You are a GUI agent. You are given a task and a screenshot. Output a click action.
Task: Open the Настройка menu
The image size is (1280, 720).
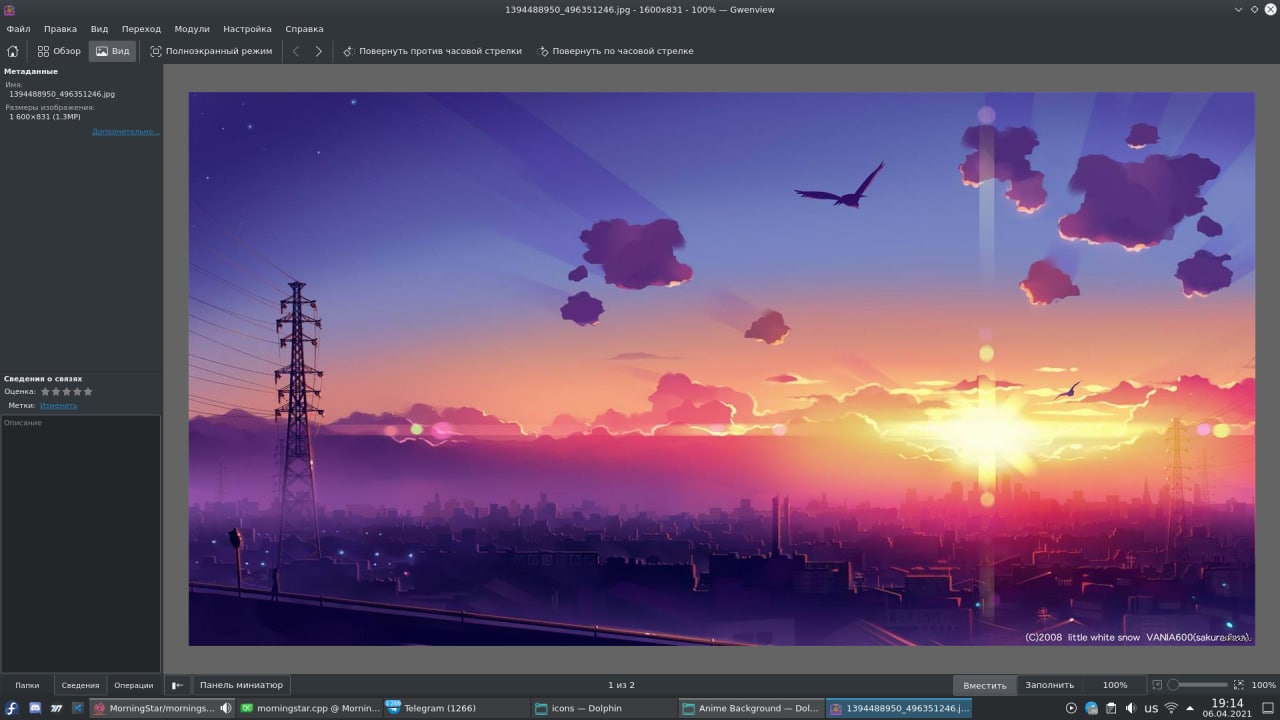(247, 29)
